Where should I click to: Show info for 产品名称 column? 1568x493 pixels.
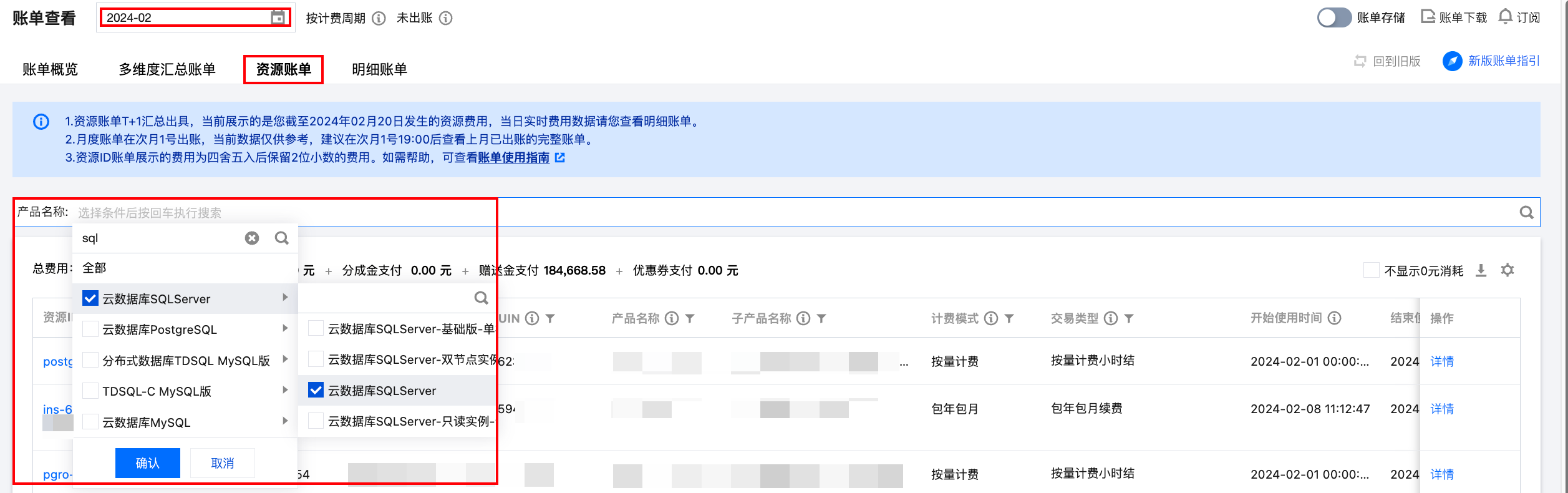tap(672, 318)
